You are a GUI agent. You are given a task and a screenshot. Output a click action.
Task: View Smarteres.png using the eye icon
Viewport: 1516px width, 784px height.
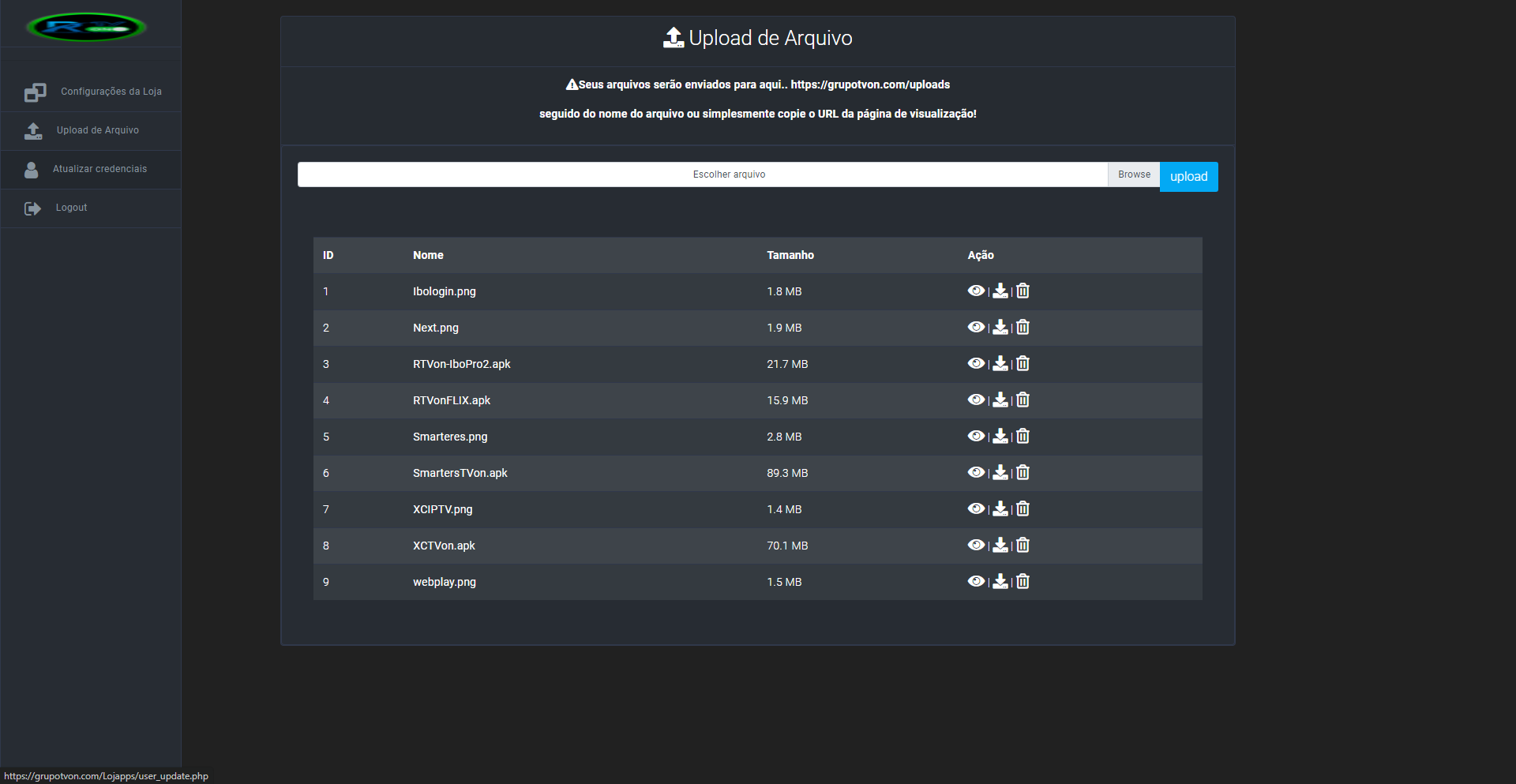click(976, 437)
